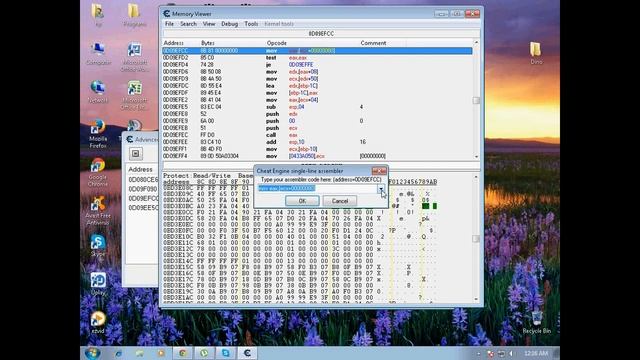This screenshot has height=360, width=640.
Task: Click the Comment column header in the disassembler
Action: (382, 43)
